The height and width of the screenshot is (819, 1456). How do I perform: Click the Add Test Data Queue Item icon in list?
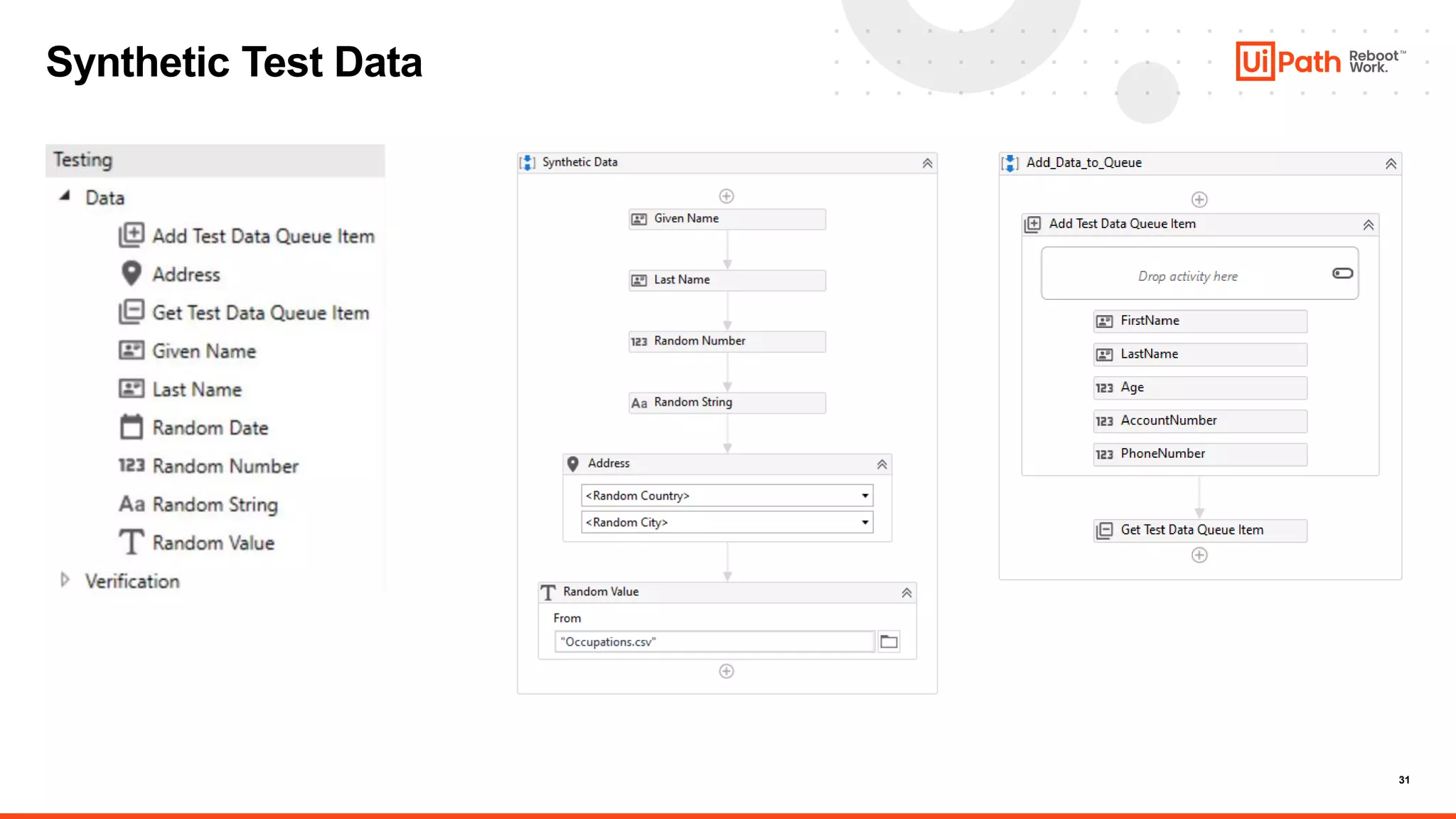[132, 235]
